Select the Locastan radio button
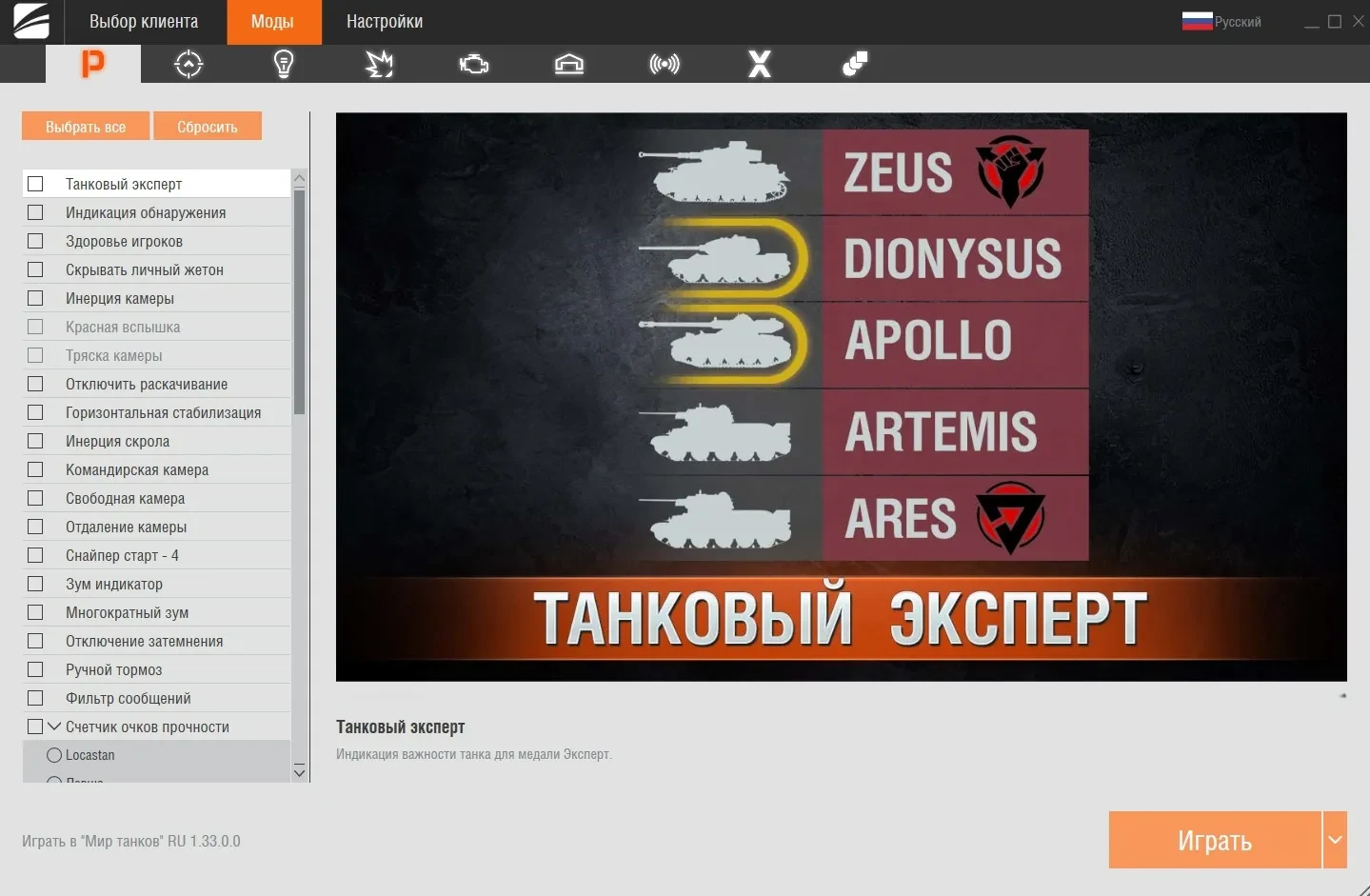1370x896 pixels. [x=54, y=755]
